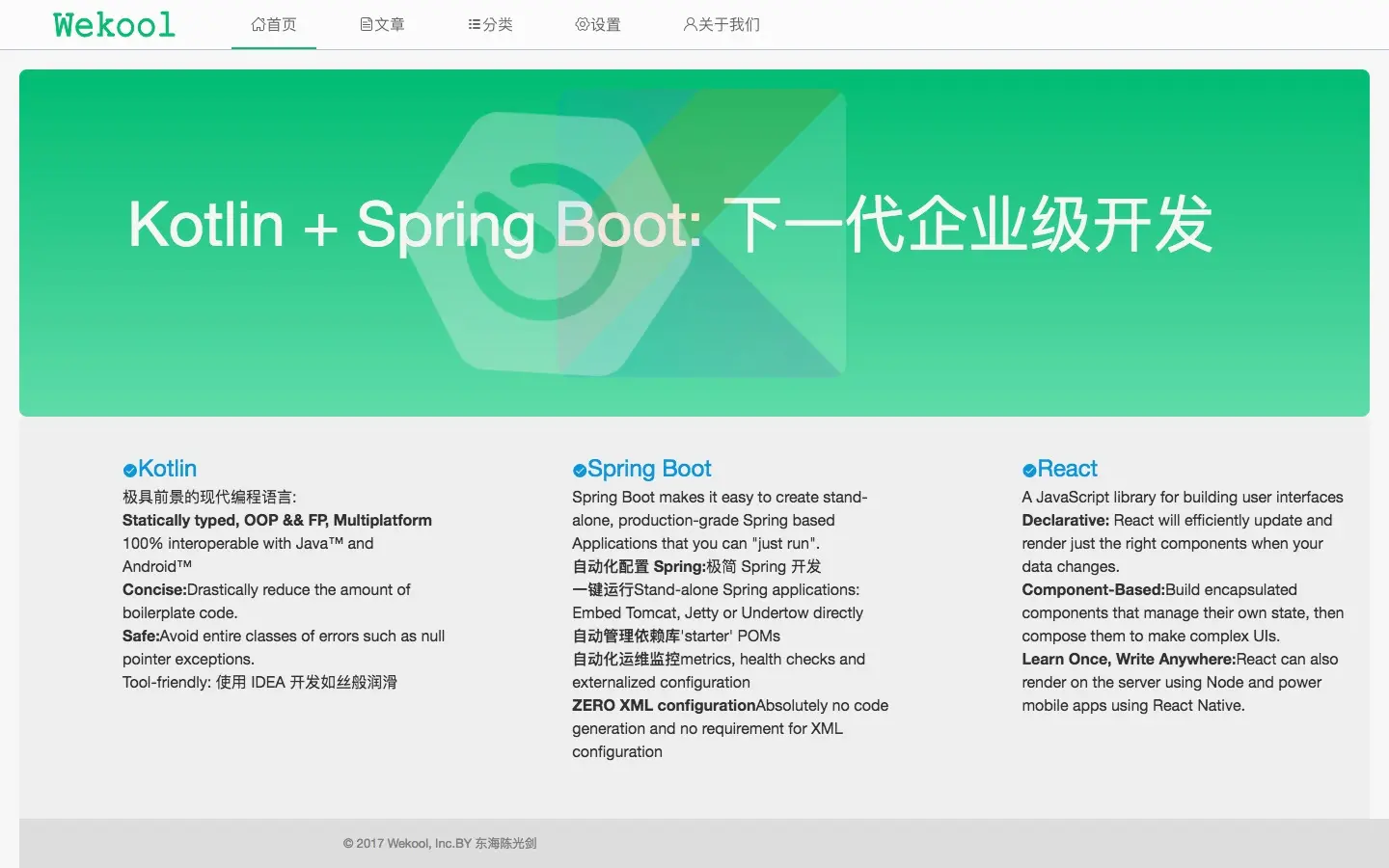Screen dimensions: 1389x868
Task: Click "自动管理依赖库'starter' POMs" line
Action: coord(676,637)
